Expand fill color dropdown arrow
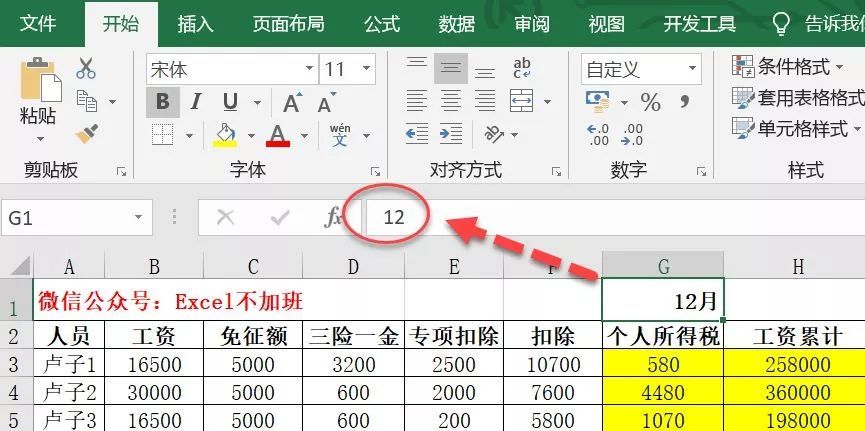The height and width of the screenshot is (431, 865). coord(251,135)
